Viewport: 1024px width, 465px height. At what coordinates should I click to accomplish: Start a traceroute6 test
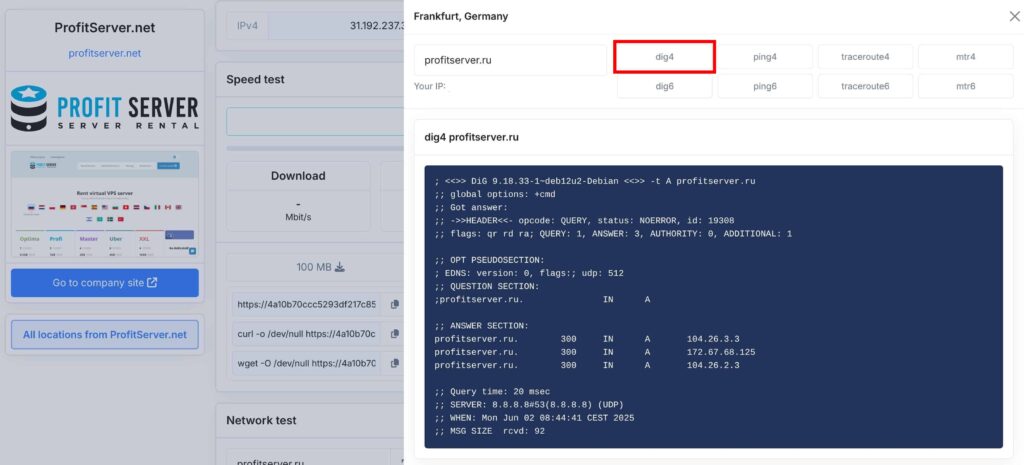[865, 86]
